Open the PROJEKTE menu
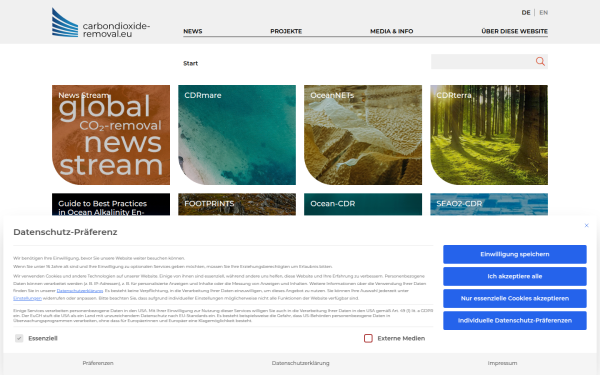 coord(286,31)
